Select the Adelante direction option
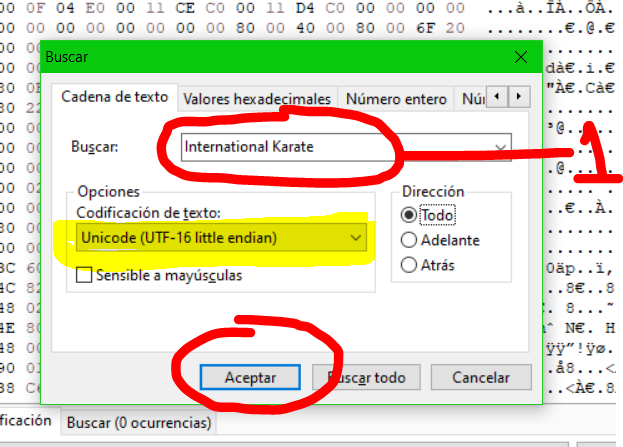Screen dimensions: 623x447 408,240
